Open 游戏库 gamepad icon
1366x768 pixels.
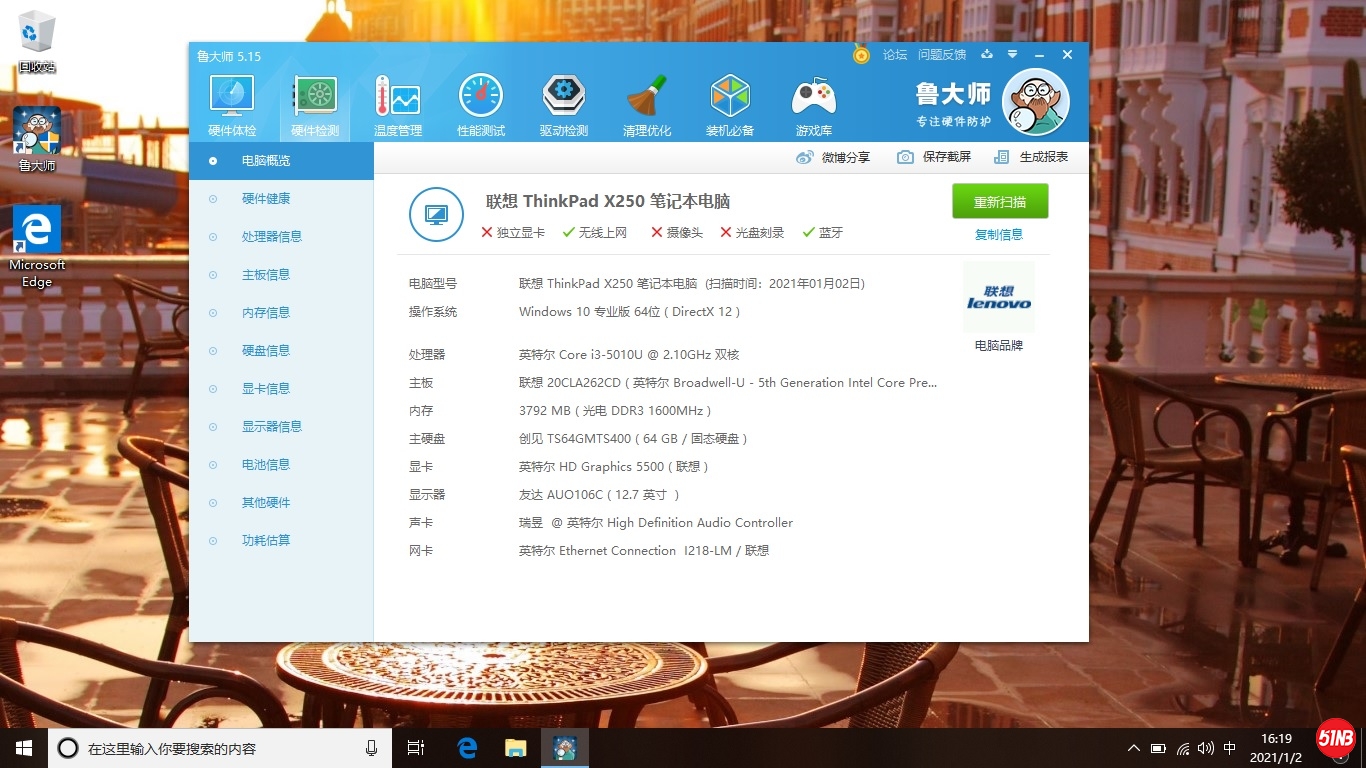(813, 105)
